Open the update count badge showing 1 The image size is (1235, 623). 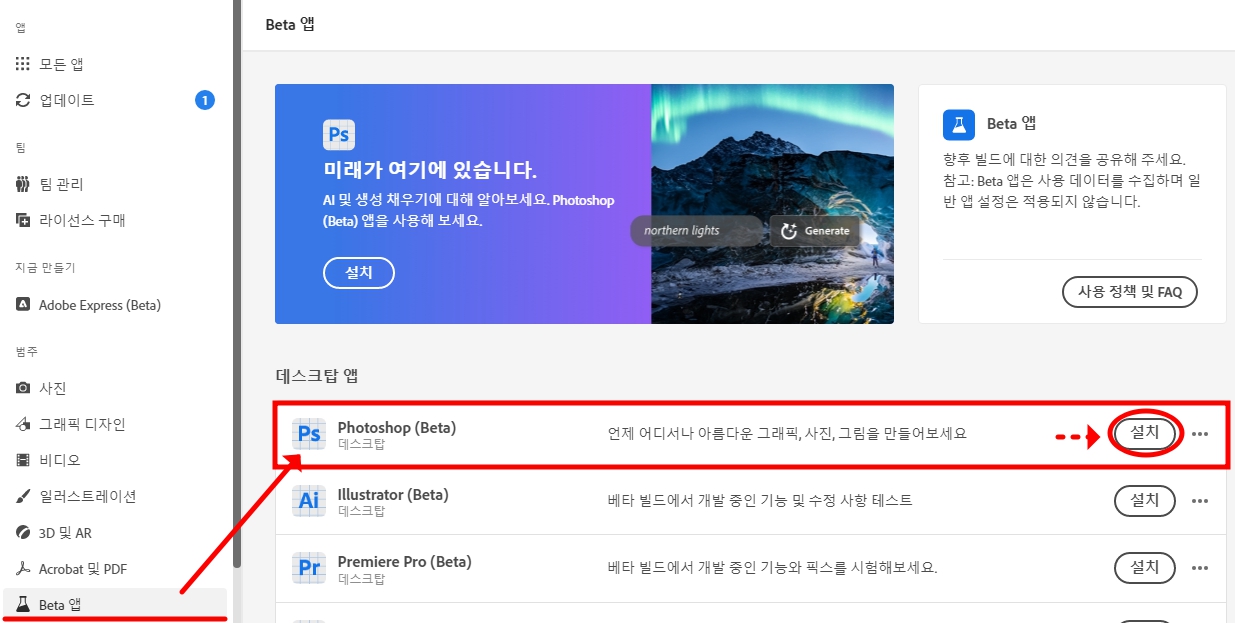[205, 100]
